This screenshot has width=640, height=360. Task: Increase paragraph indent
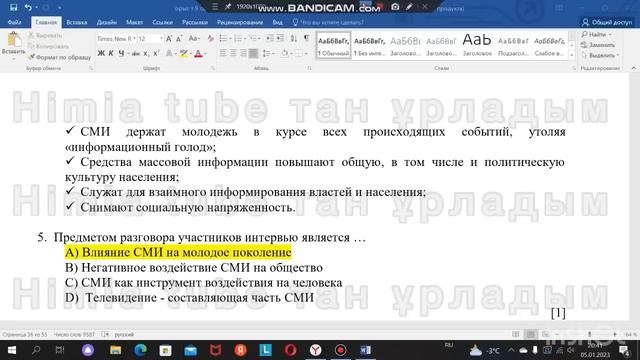coord(280,38)
